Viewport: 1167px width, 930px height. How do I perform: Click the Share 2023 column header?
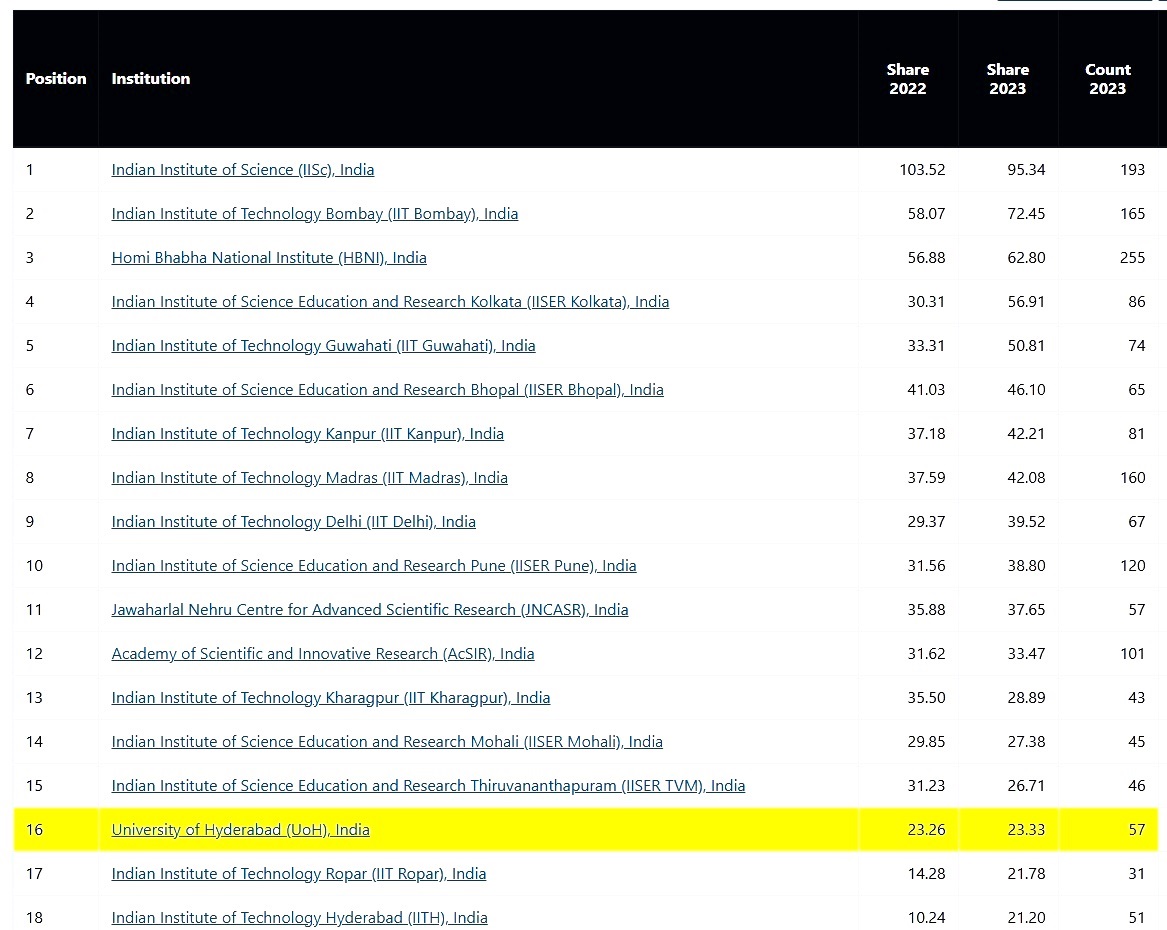pos(1008,79)
